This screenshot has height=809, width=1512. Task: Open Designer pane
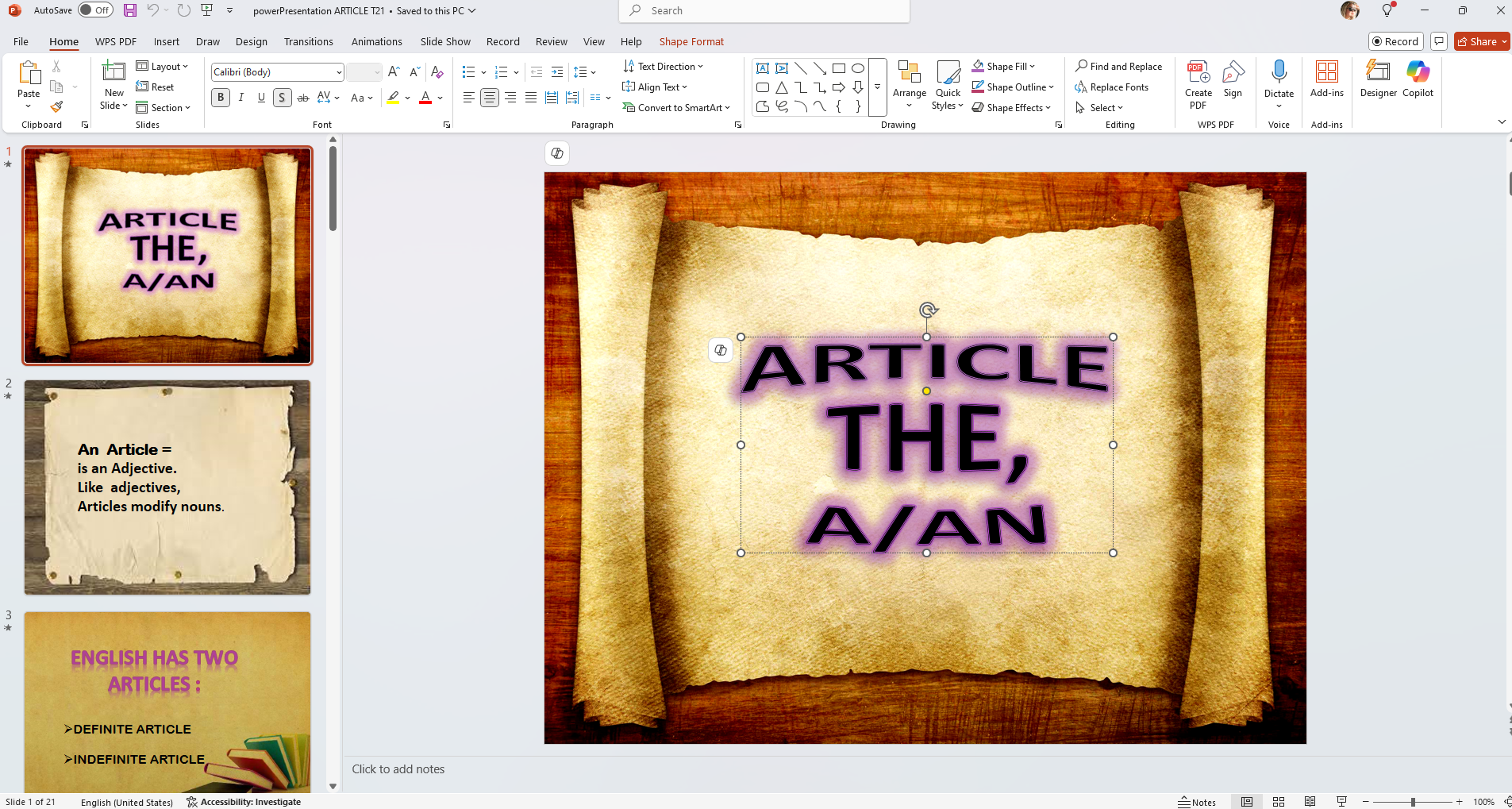[1379, 79]
